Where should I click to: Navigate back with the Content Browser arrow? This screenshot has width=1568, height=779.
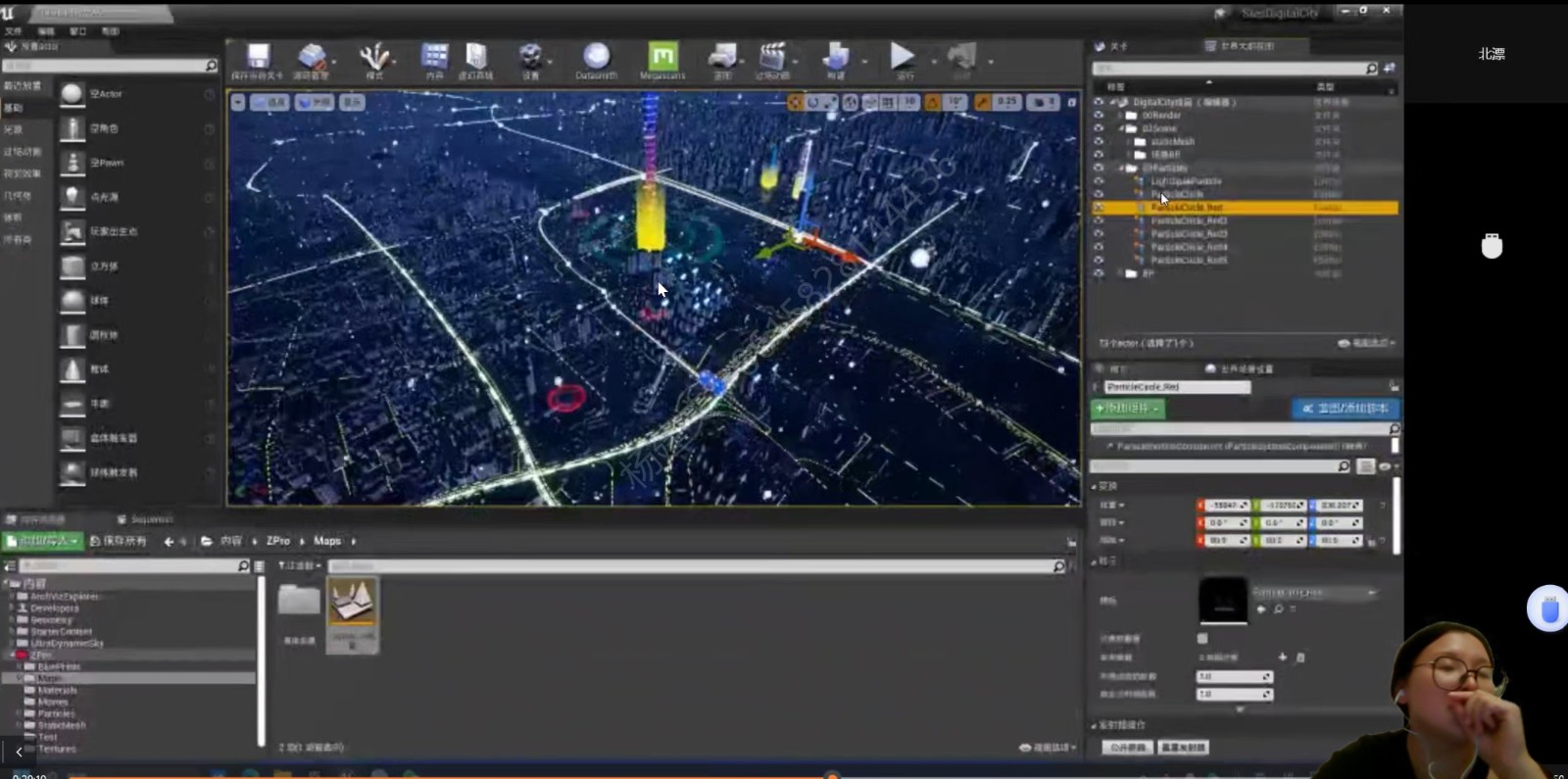169,541
